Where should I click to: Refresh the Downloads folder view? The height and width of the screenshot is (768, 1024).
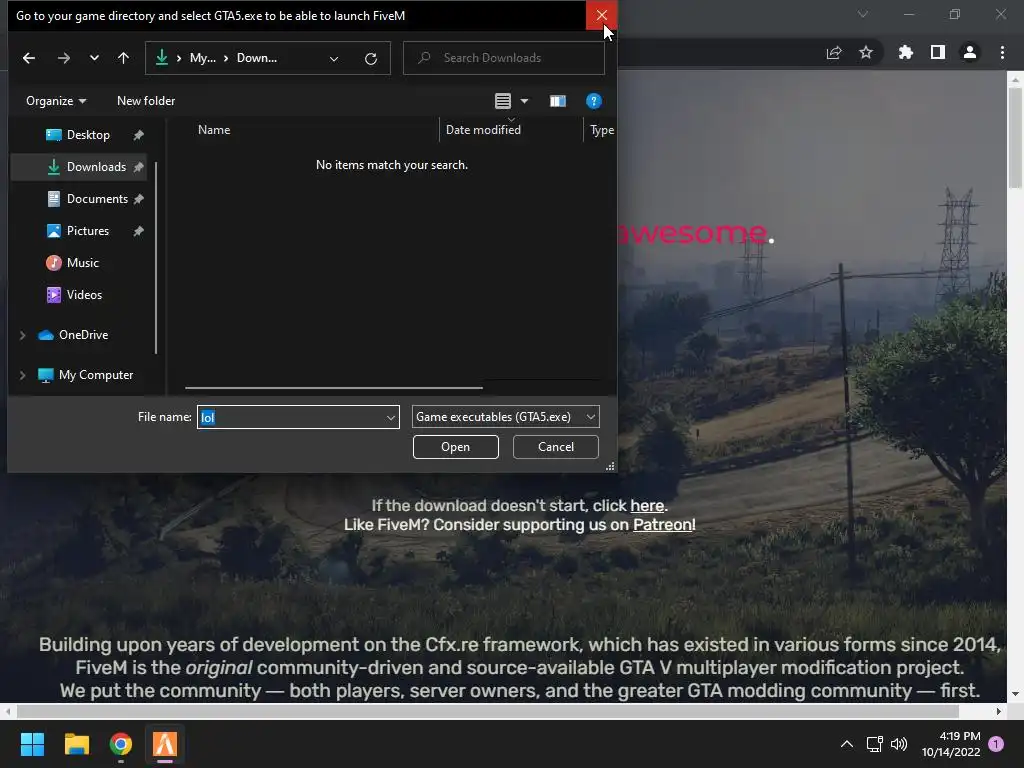click(x=371, y=59)
